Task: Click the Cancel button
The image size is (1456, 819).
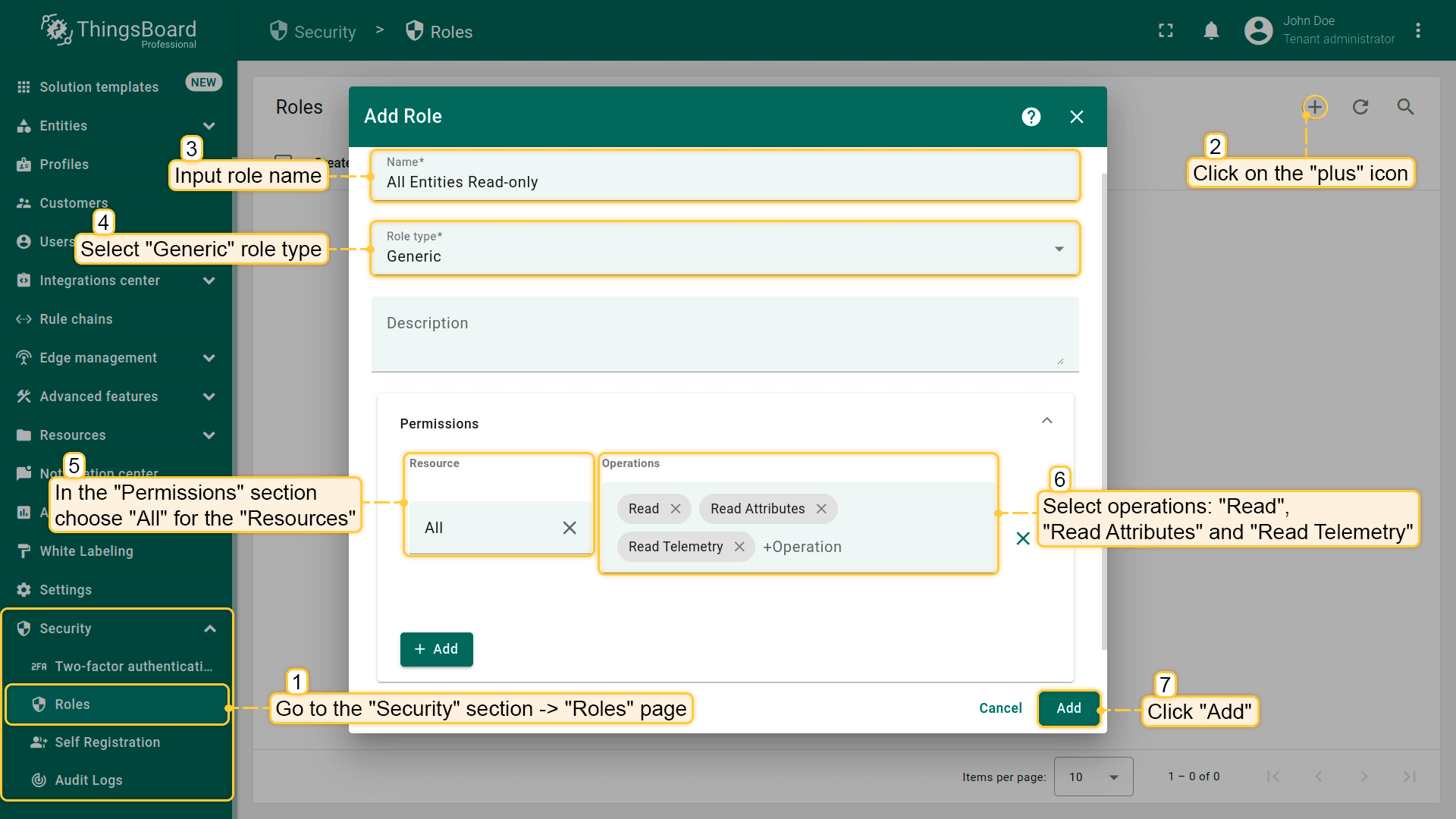Action: (1000, 708)
